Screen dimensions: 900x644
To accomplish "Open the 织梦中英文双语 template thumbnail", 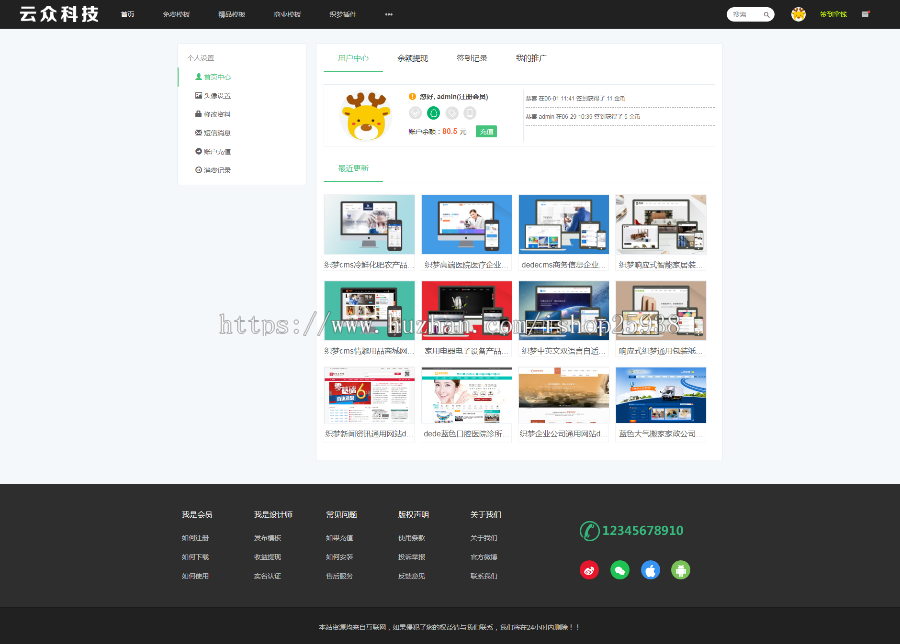I will tap(564, 311).
